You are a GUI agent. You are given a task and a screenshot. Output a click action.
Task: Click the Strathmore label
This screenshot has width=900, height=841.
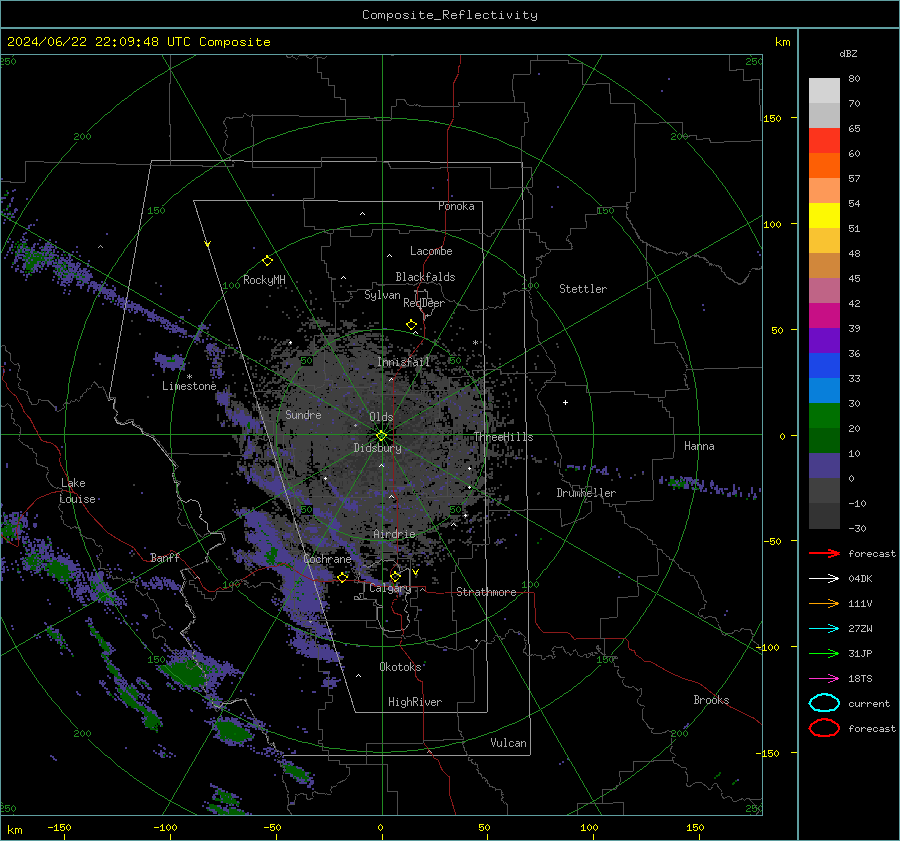pyautogui.click(x=486, y=592)
